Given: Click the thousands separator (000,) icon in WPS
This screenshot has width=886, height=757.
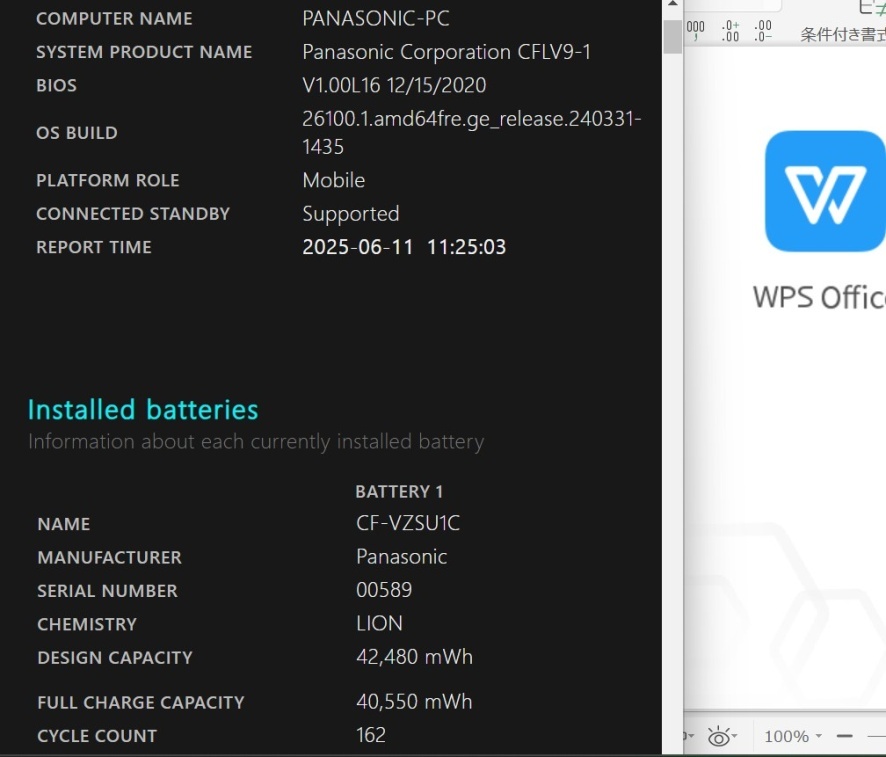Looking at the screenshot, I should click(696, 31).
